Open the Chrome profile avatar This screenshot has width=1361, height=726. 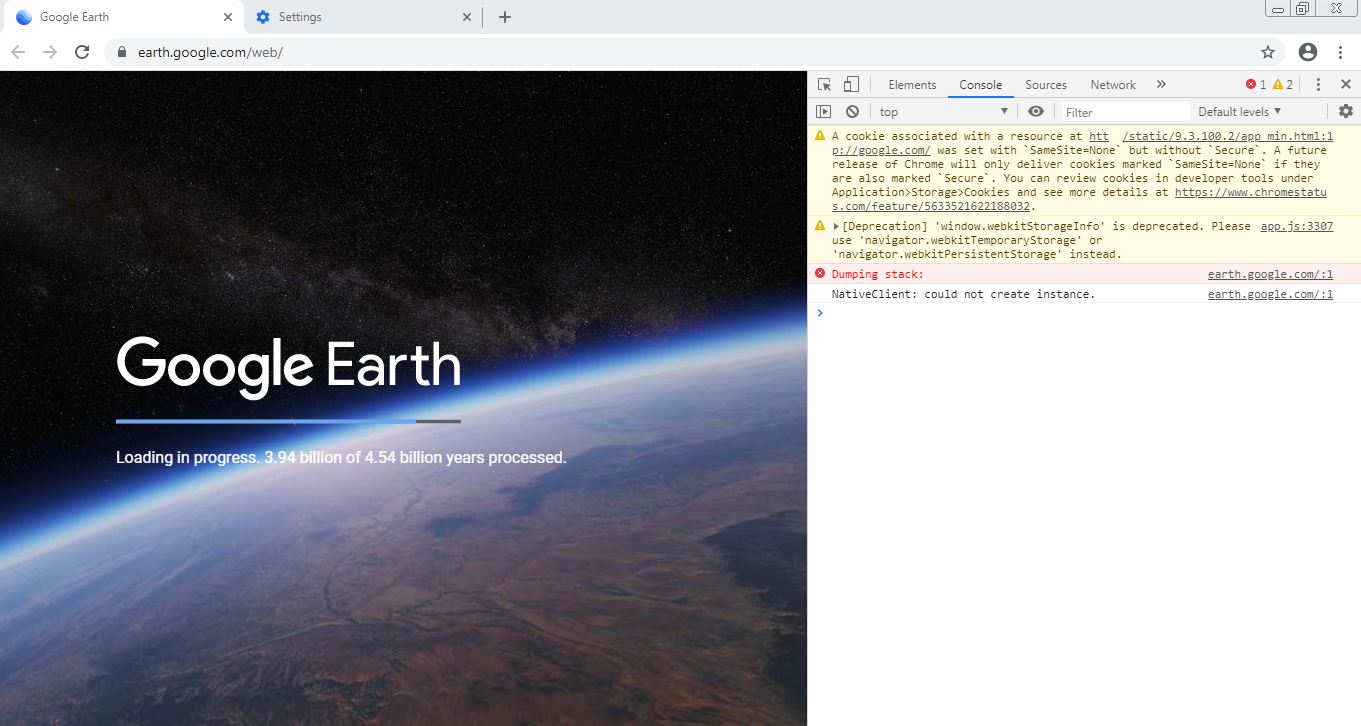coord(1308,52)
